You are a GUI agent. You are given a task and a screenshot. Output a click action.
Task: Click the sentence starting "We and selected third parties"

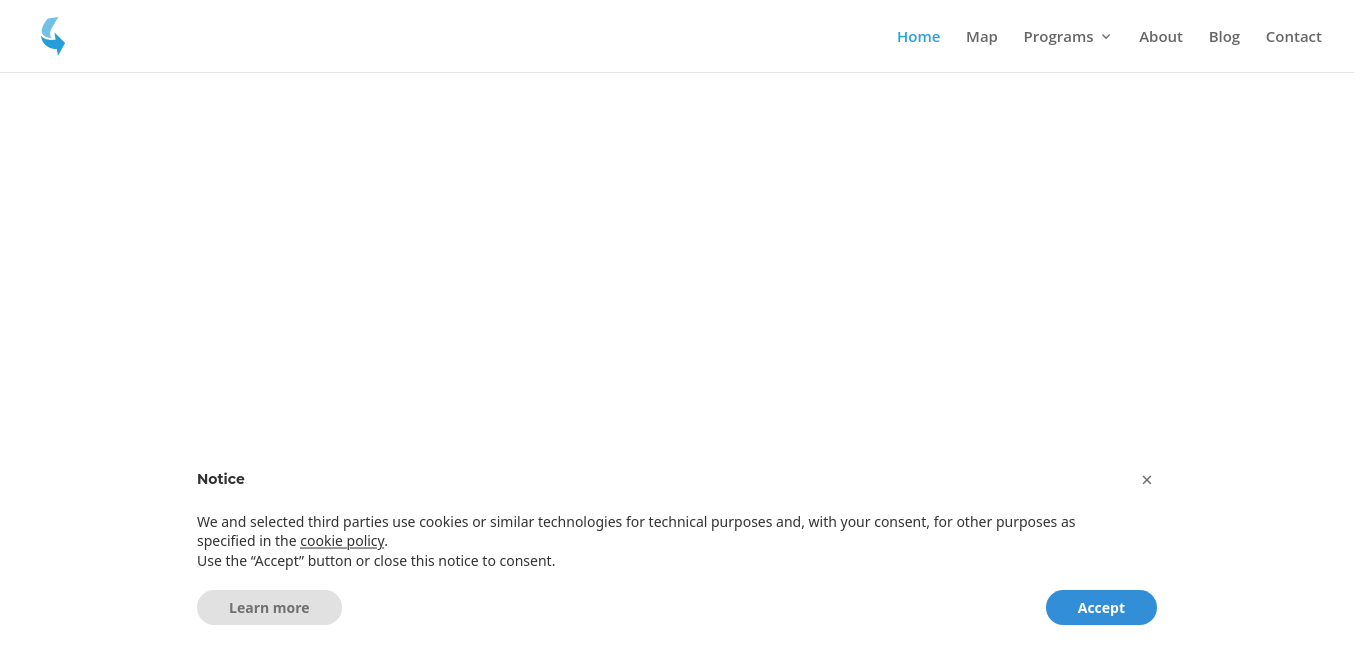pyautogui.click(x=636, y=531)
